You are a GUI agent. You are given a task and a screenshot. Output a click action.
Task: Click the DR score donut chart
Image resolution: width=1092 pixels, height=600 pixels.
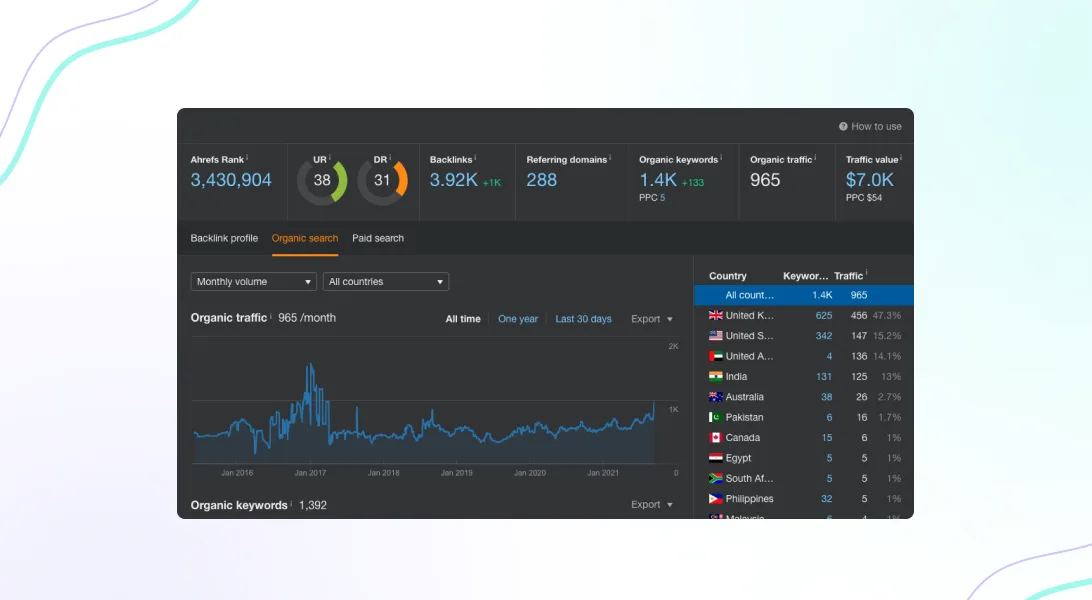[382, 181]
